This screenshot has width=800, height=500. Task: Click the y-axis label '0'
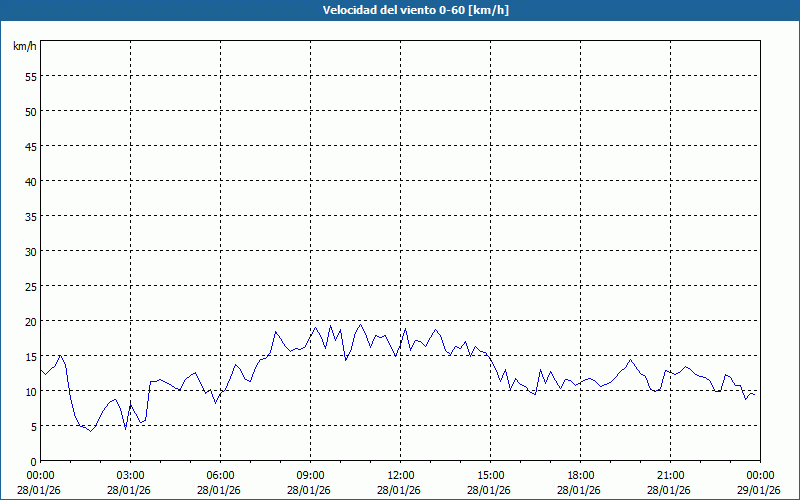coord(34,462)
